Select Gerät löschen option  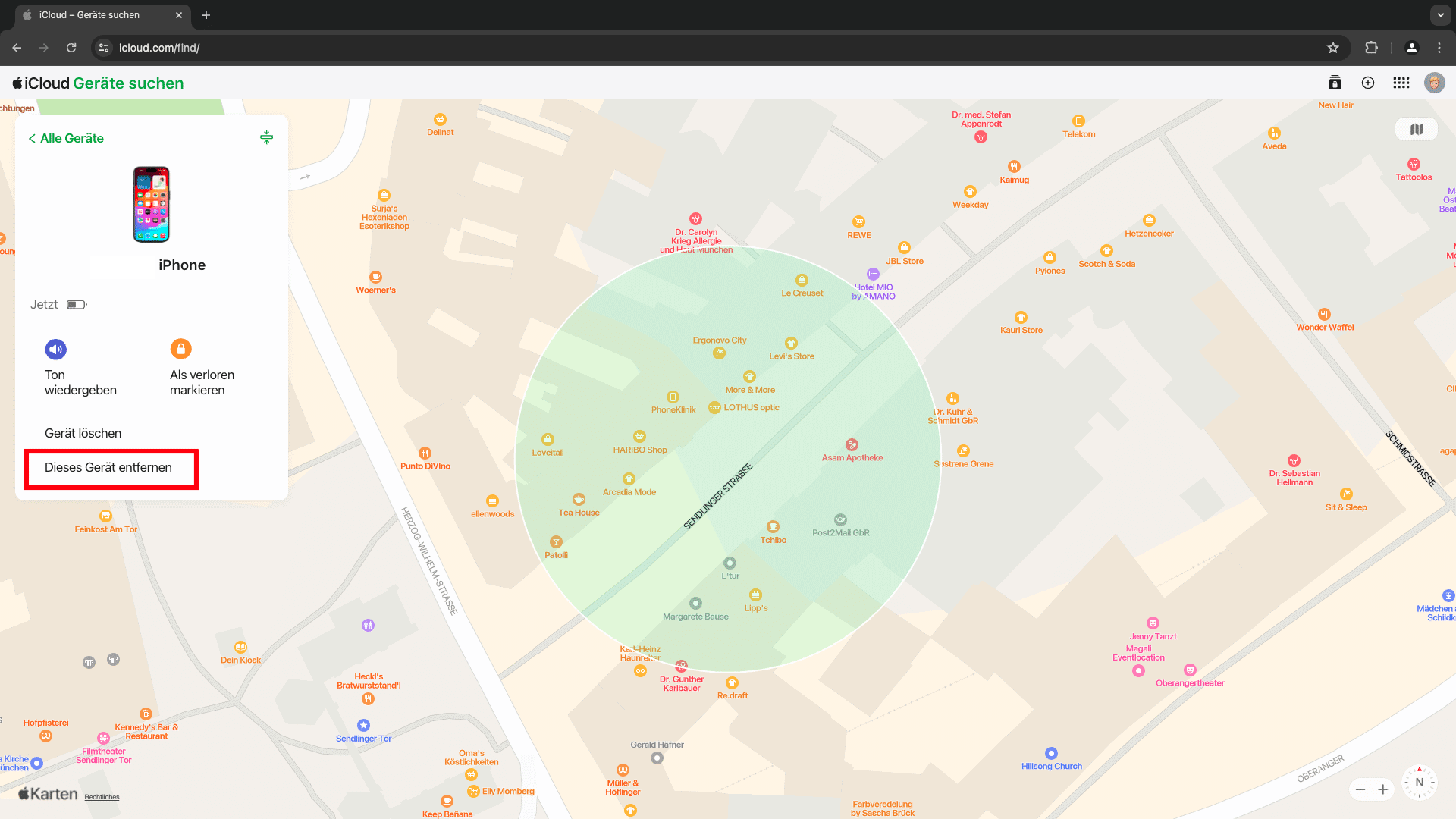click(83, 433)
